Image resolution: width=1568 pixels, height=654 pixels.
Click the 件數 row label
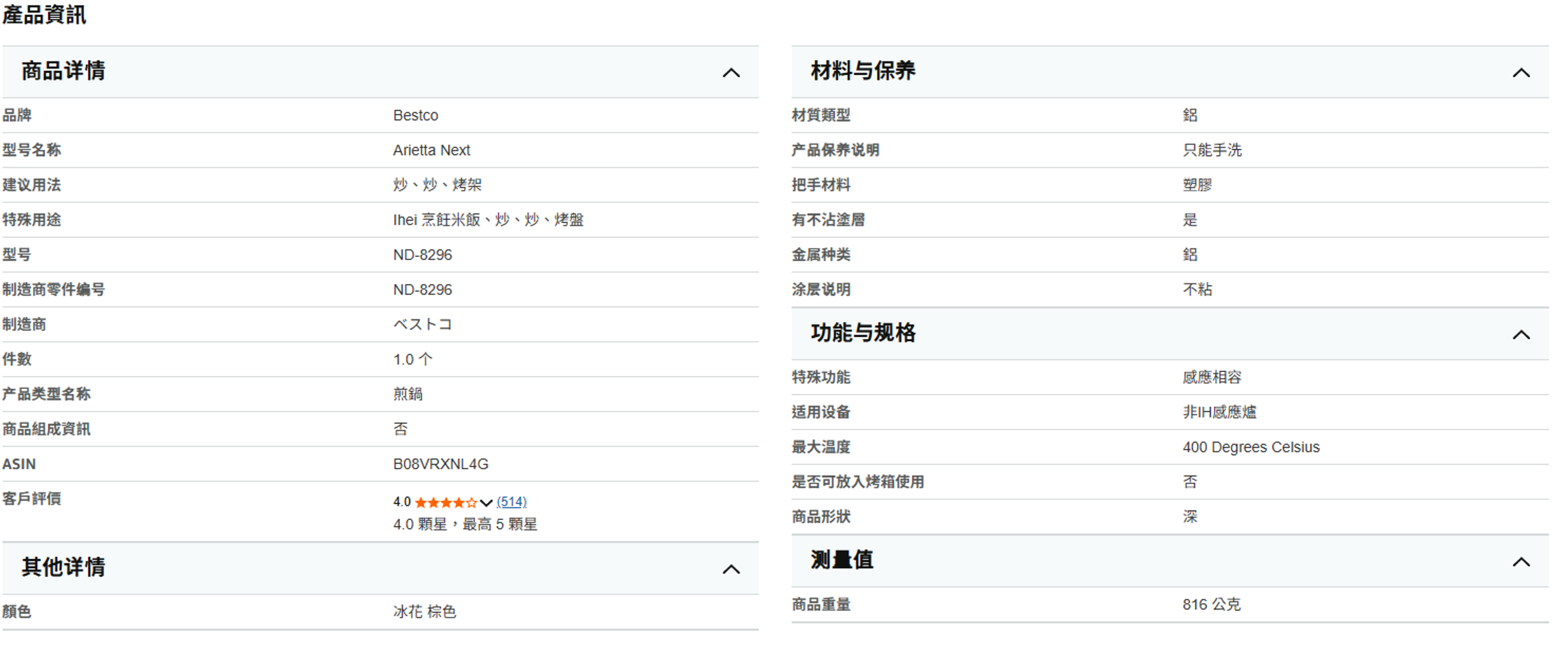(17, 359)
